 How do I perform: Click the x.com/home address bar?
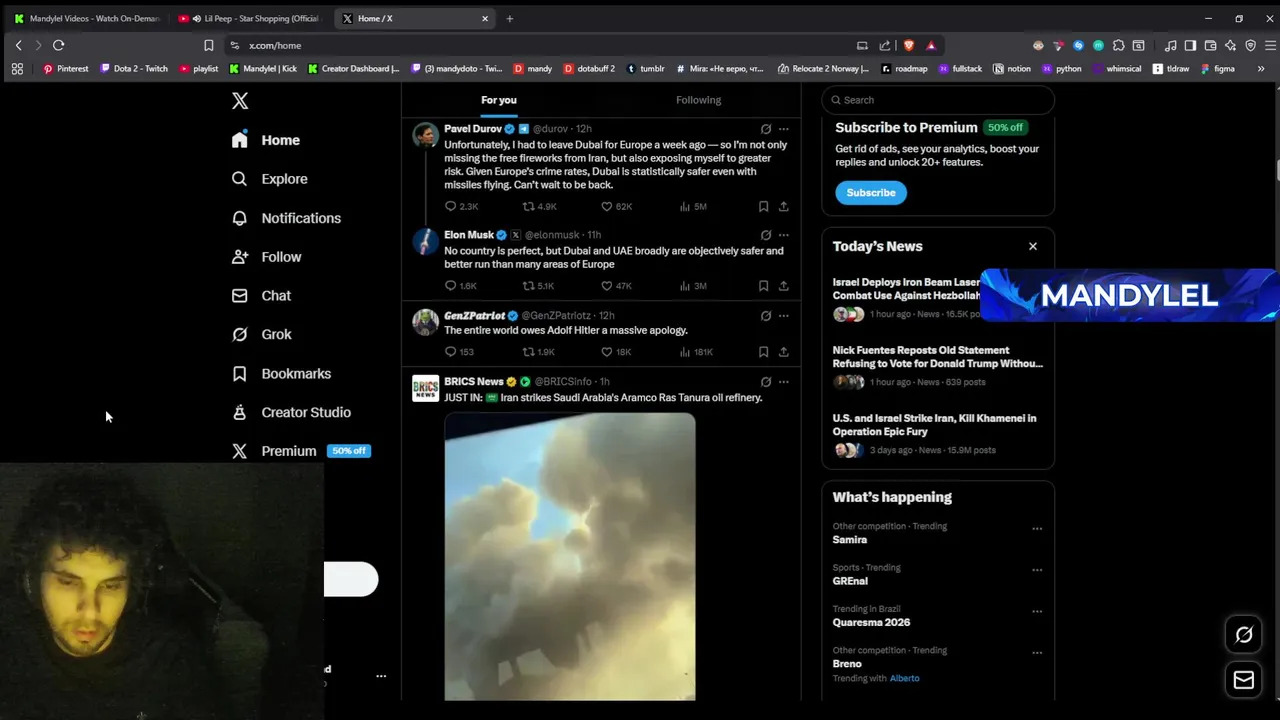(538, 45)
